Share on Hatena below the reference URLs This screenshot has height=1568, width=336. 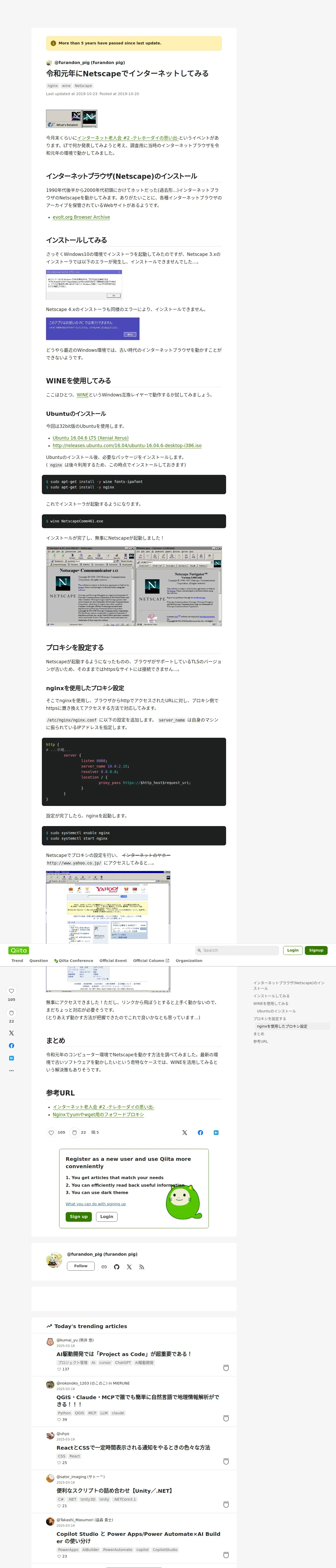click(216, 1133)
